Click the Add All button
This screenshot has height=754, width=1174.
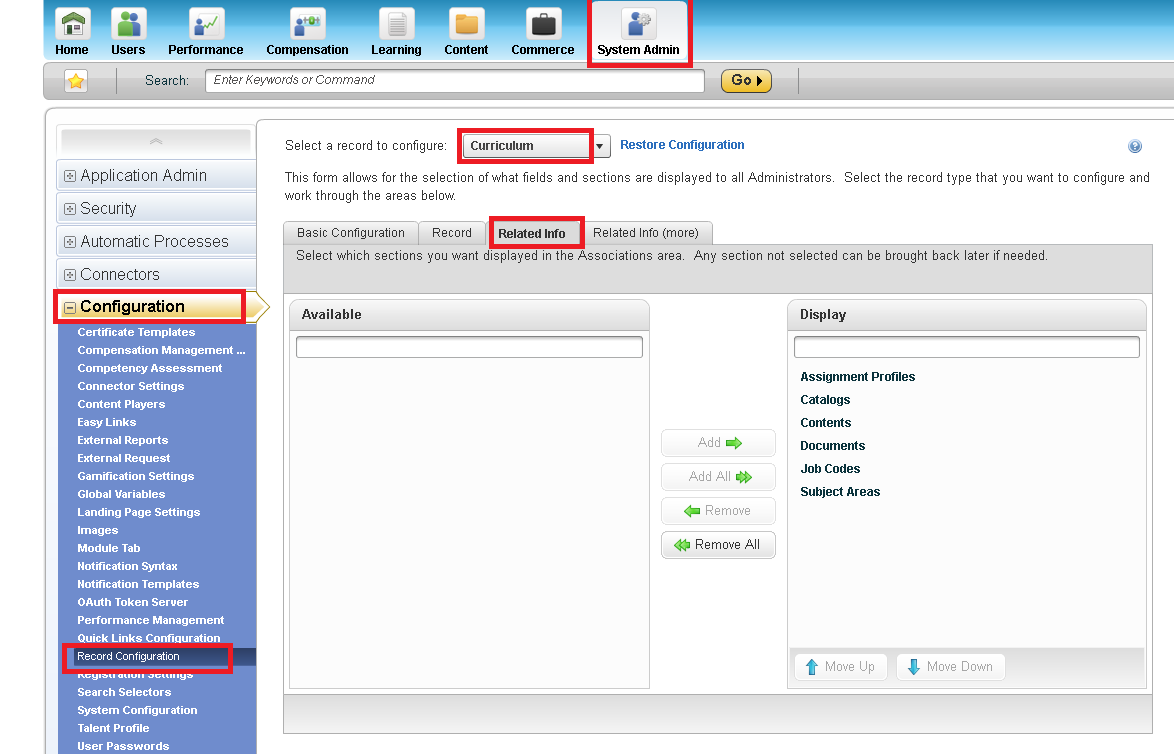click(718, 477)
